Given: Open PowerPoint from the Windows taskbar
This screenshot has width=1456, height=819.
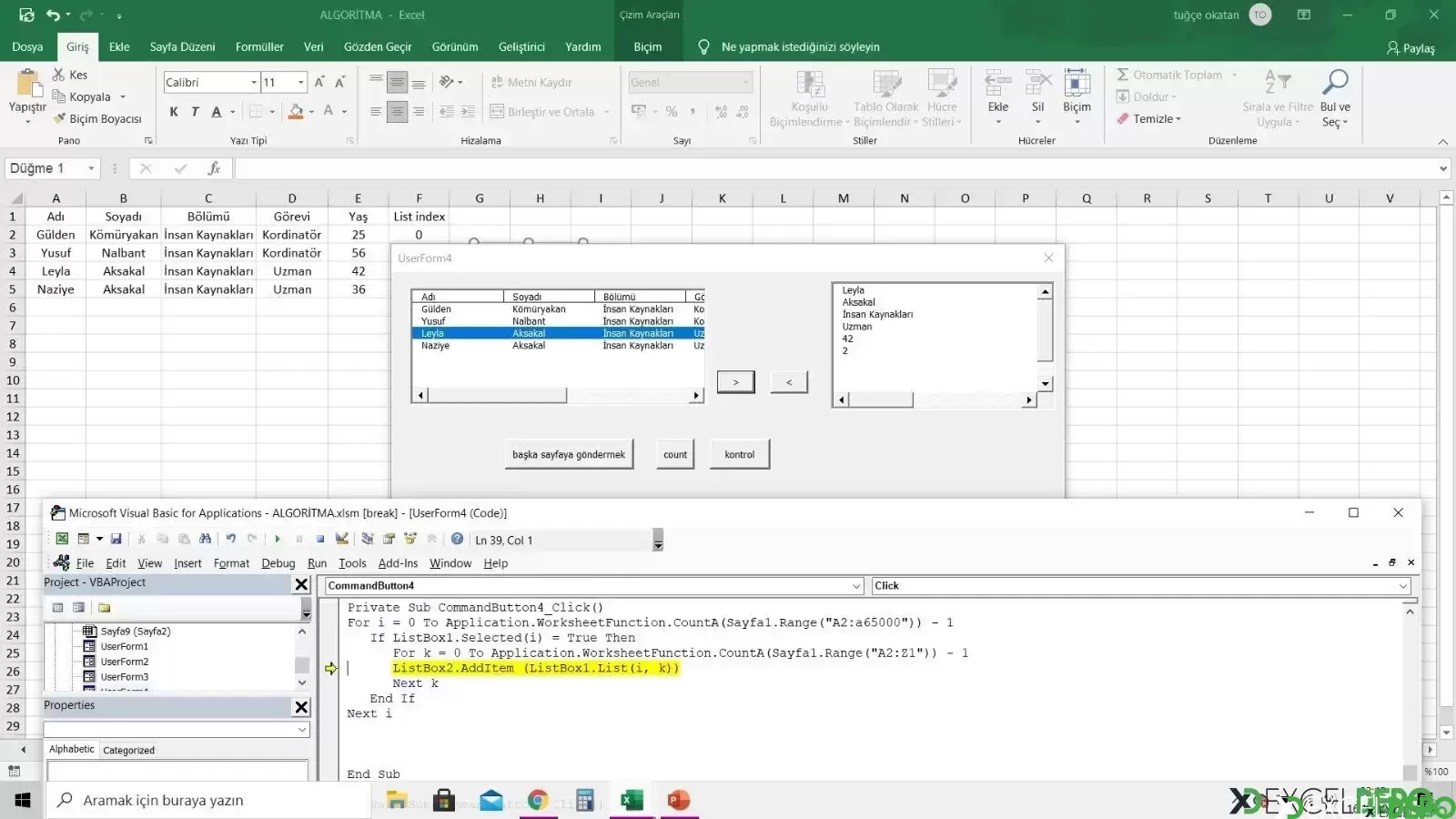Looking at the screenshot, I should (678, 800).
